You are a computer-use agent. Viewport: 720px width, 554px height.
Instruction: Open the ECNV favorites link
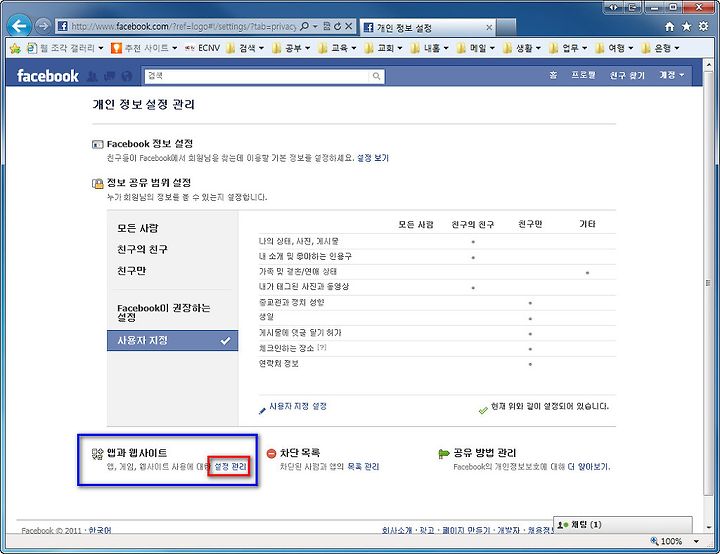pyautogui.click(x=202, y=48)
